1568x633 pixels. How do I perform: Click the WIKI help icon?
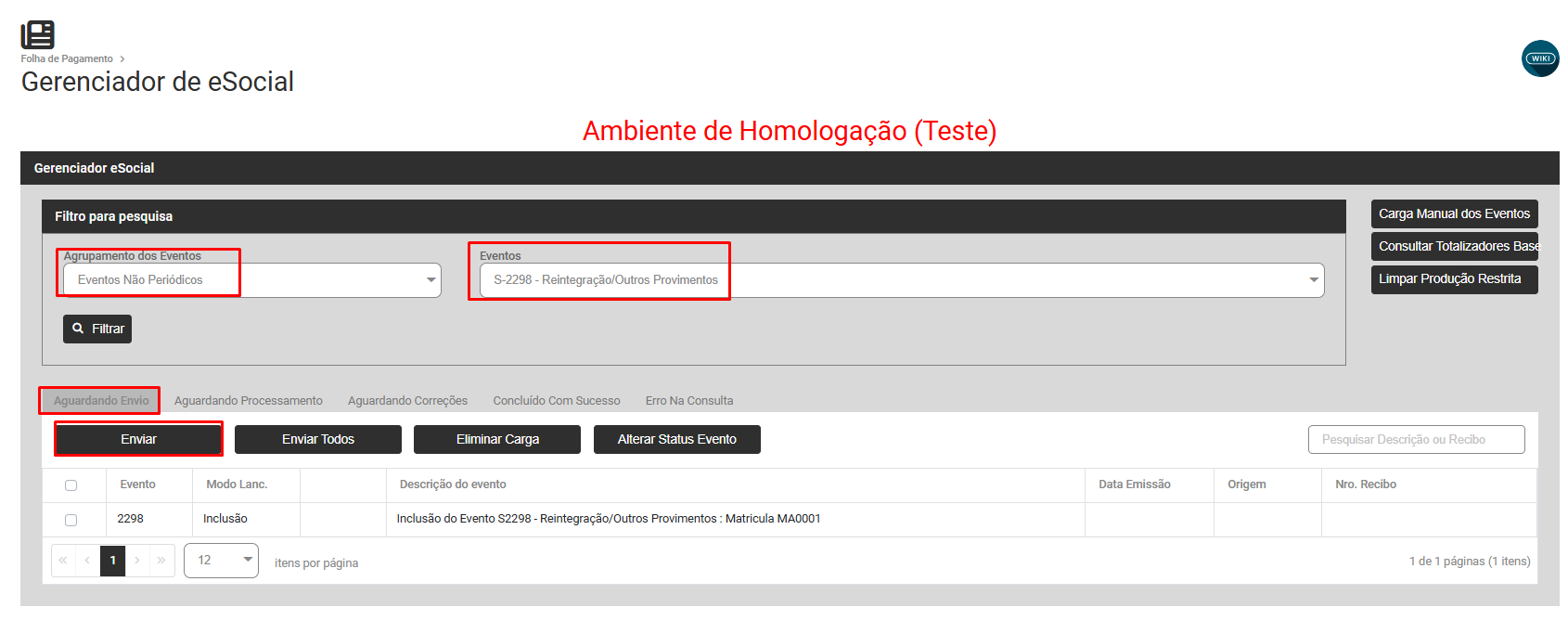[x=1540, y=58]
